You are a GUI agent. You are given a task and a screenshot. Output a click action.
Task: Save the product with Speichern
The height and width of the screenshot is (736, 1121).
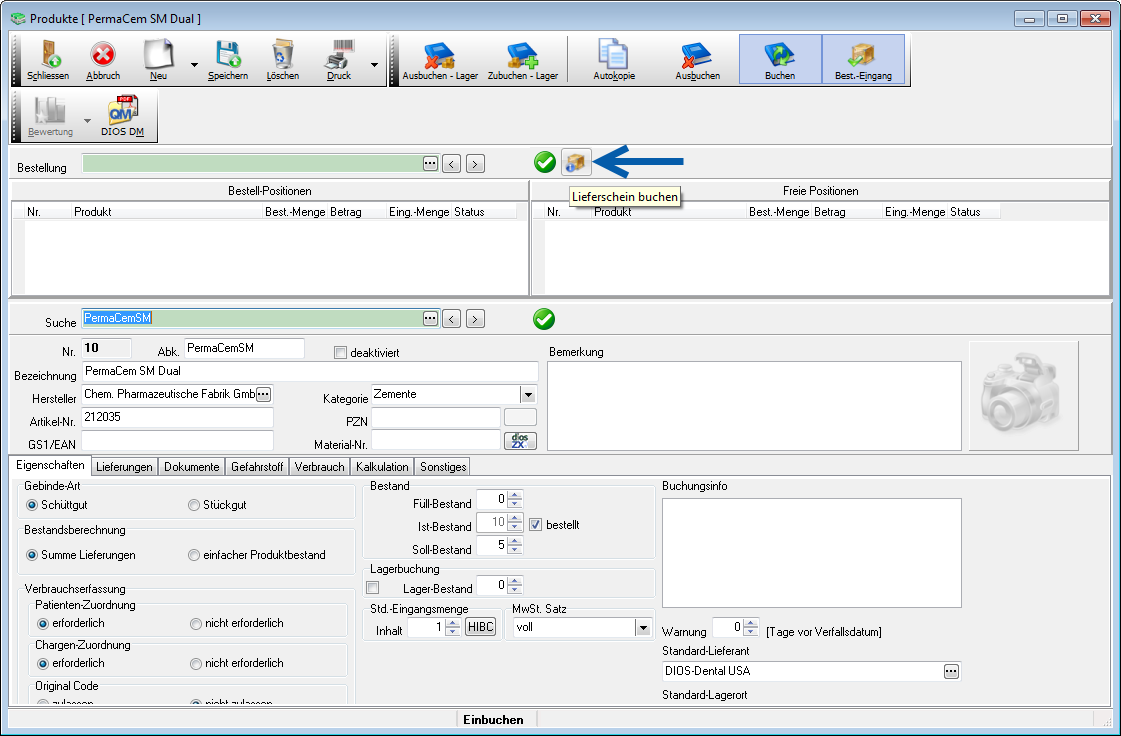click(x=227, y=60)
